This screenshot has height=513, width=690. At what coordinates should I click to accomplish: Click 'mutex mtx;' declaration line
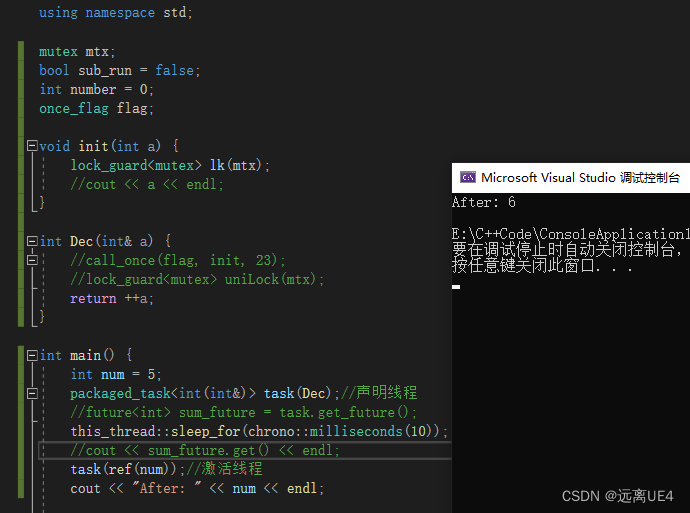(x=77, y=51)
